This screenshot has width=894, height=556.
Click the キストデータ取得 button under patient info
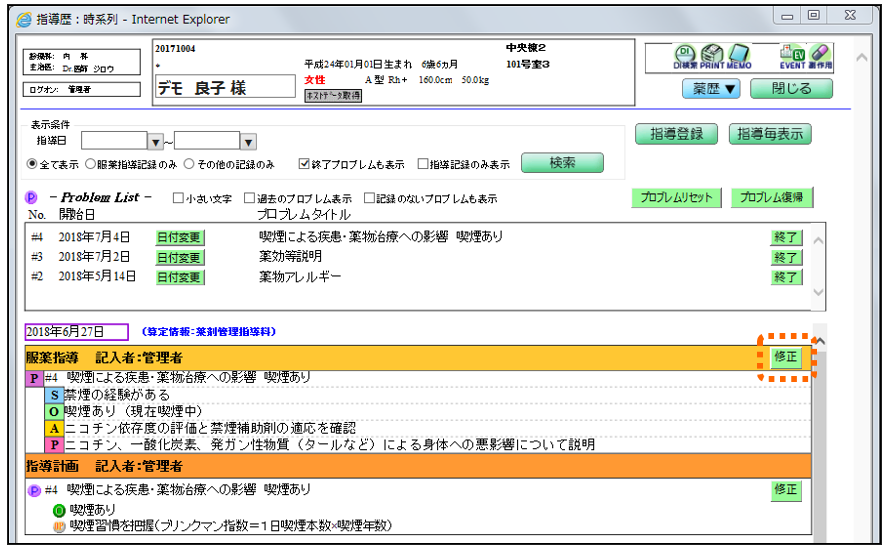click(x=333, y=95)
